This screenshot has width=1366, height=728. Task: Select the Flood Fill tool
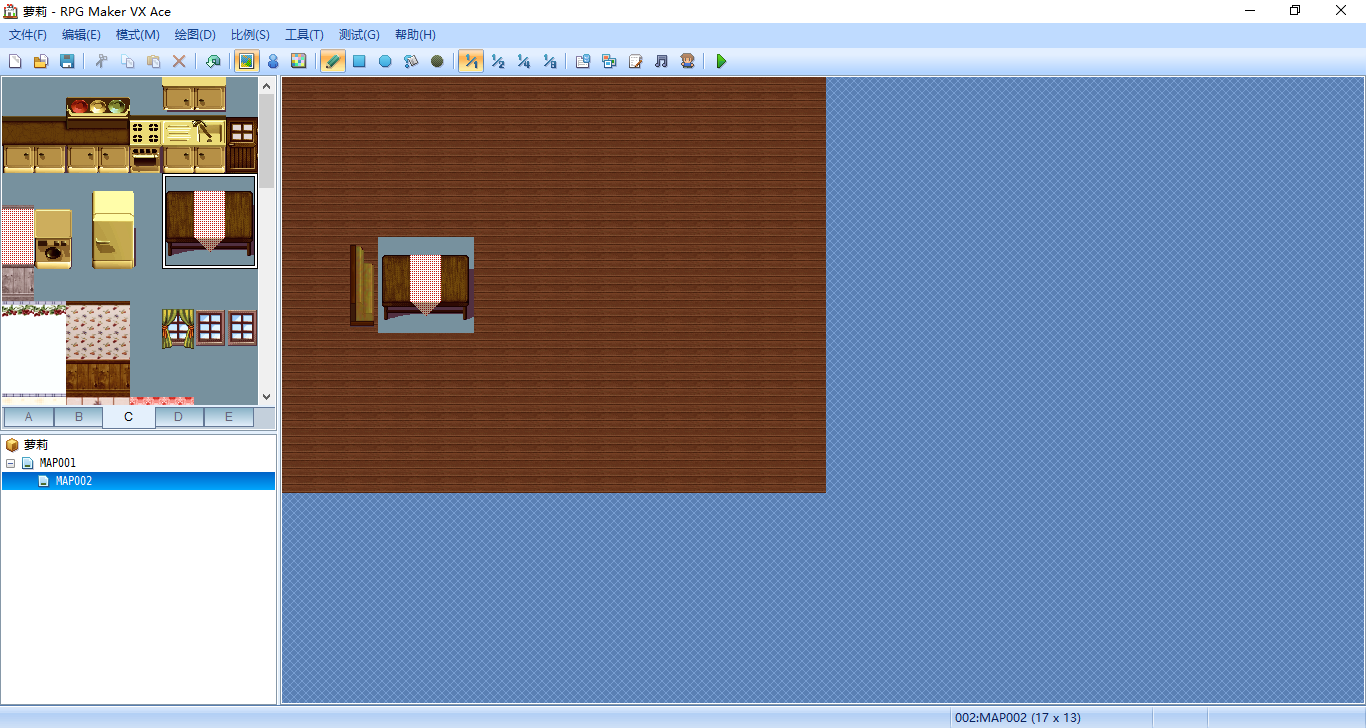pos(411,61)
